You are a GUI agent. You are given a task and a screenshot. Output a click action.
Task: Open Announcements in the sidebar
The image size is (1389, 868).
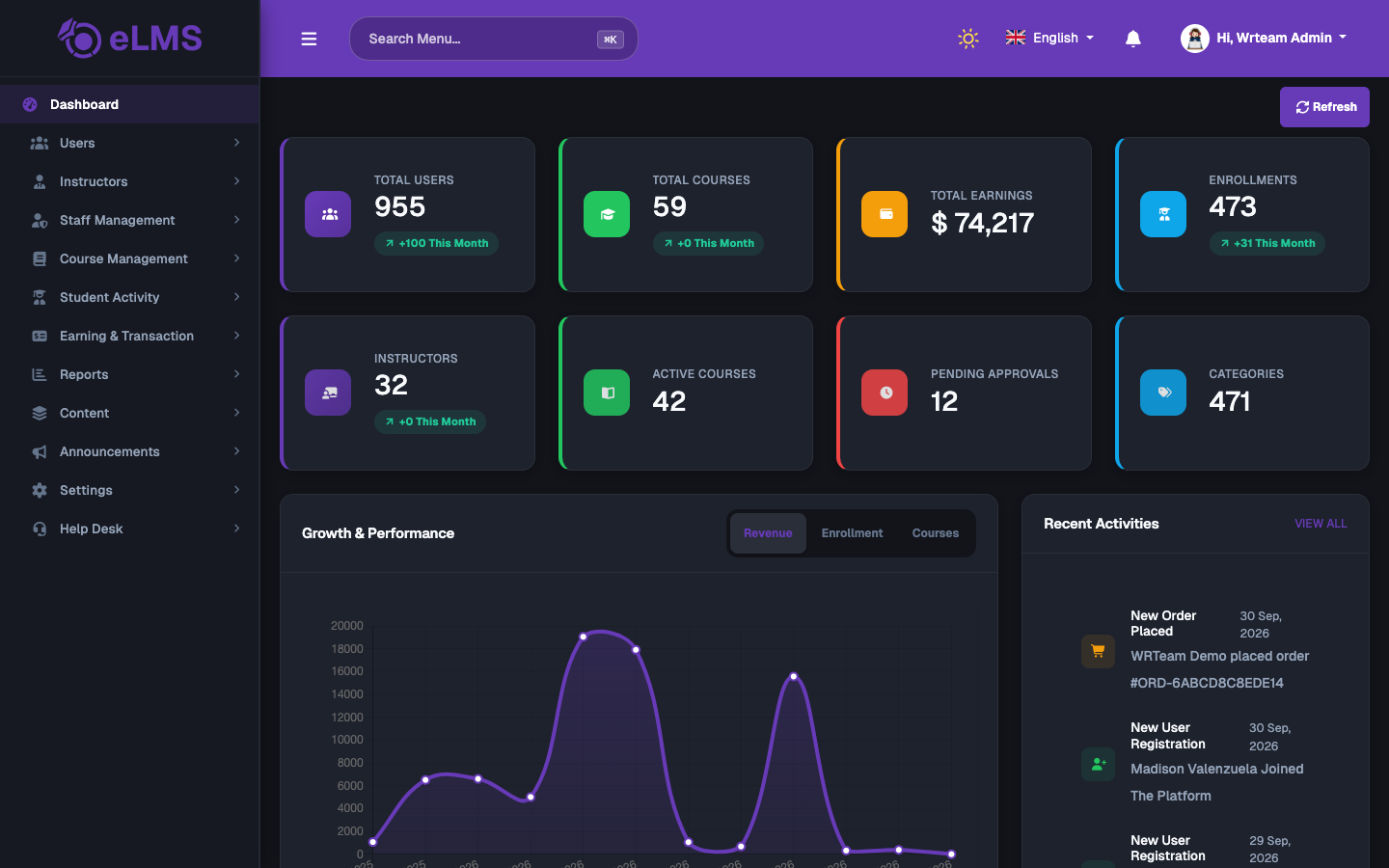(x=129, y=451)
